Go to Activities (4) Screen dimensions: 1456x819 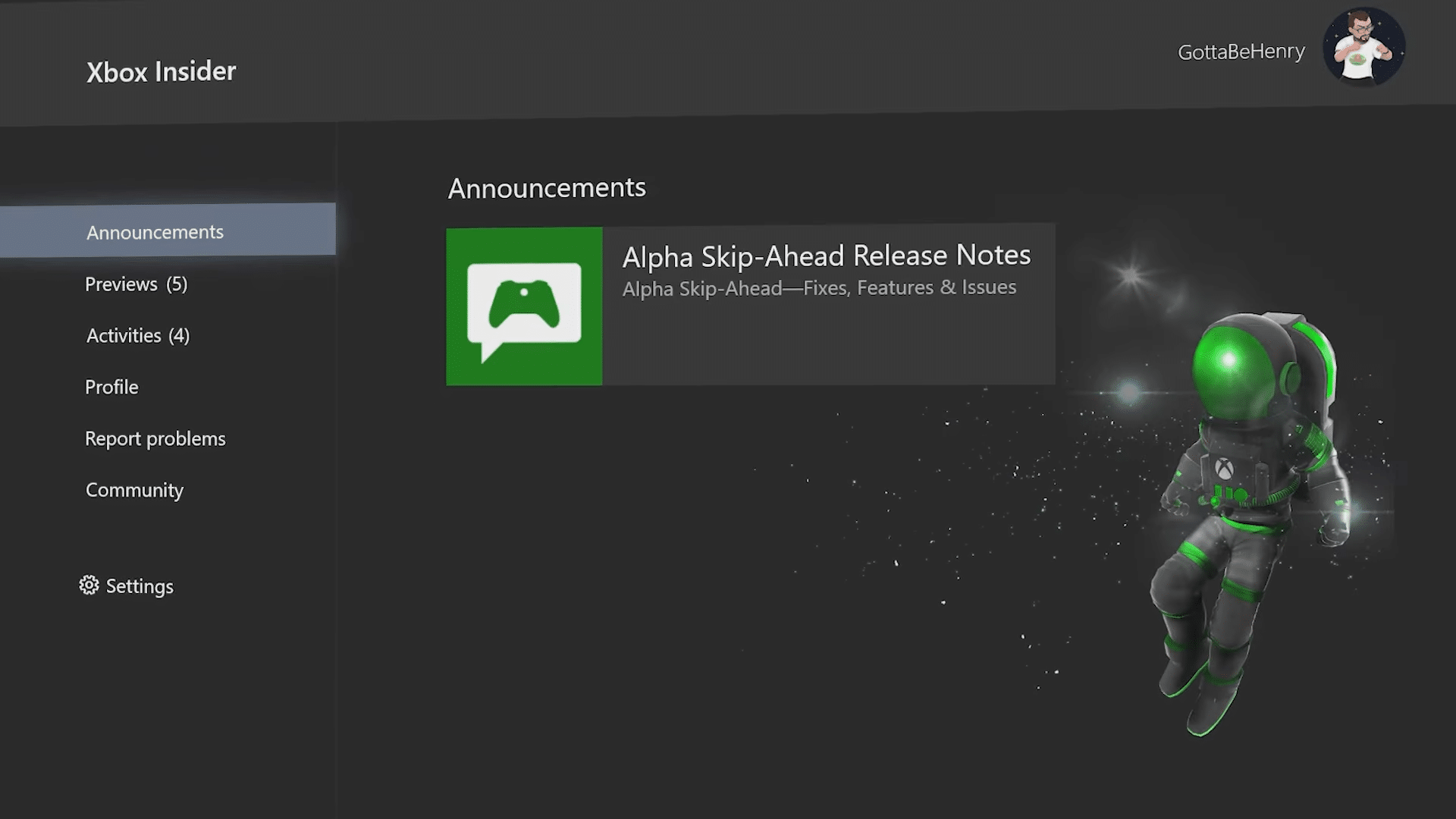click(138, 336)
